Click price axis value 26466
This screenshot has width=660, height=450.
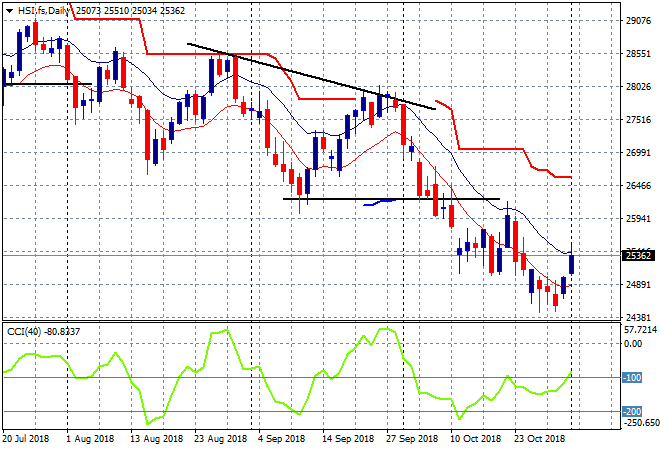click(x=638, y=186)
